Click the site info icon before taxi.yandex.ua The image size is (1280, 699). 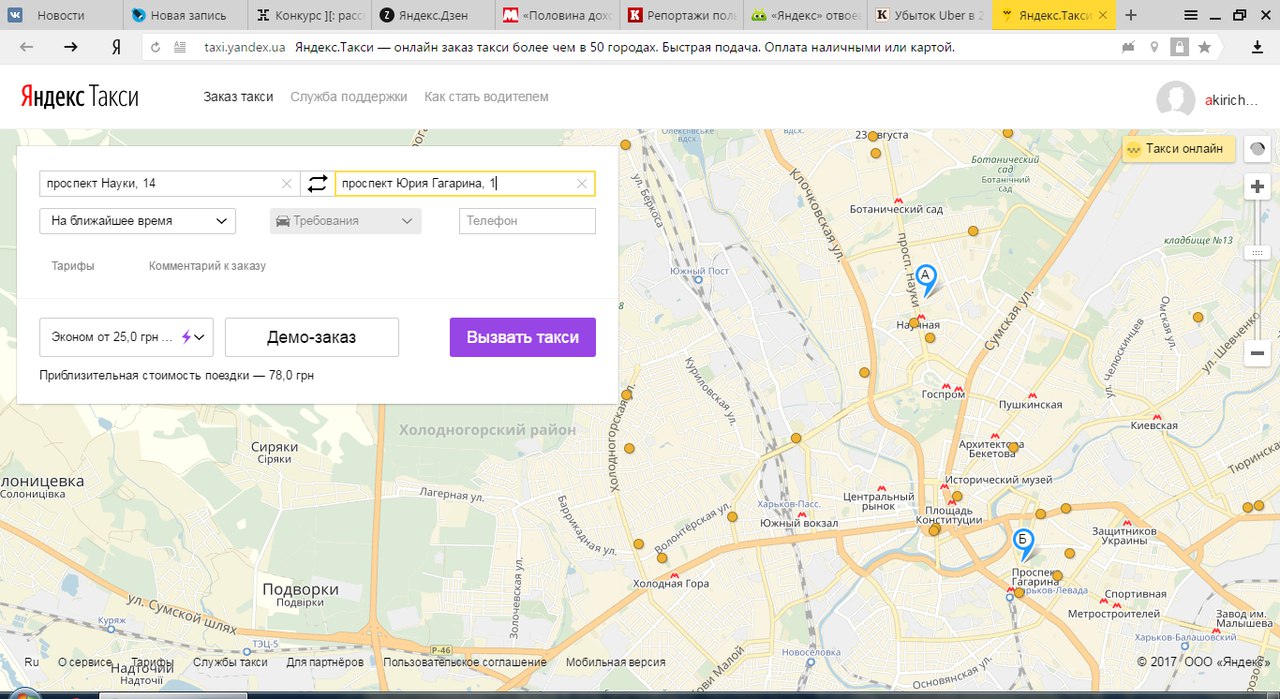(180, 47)
